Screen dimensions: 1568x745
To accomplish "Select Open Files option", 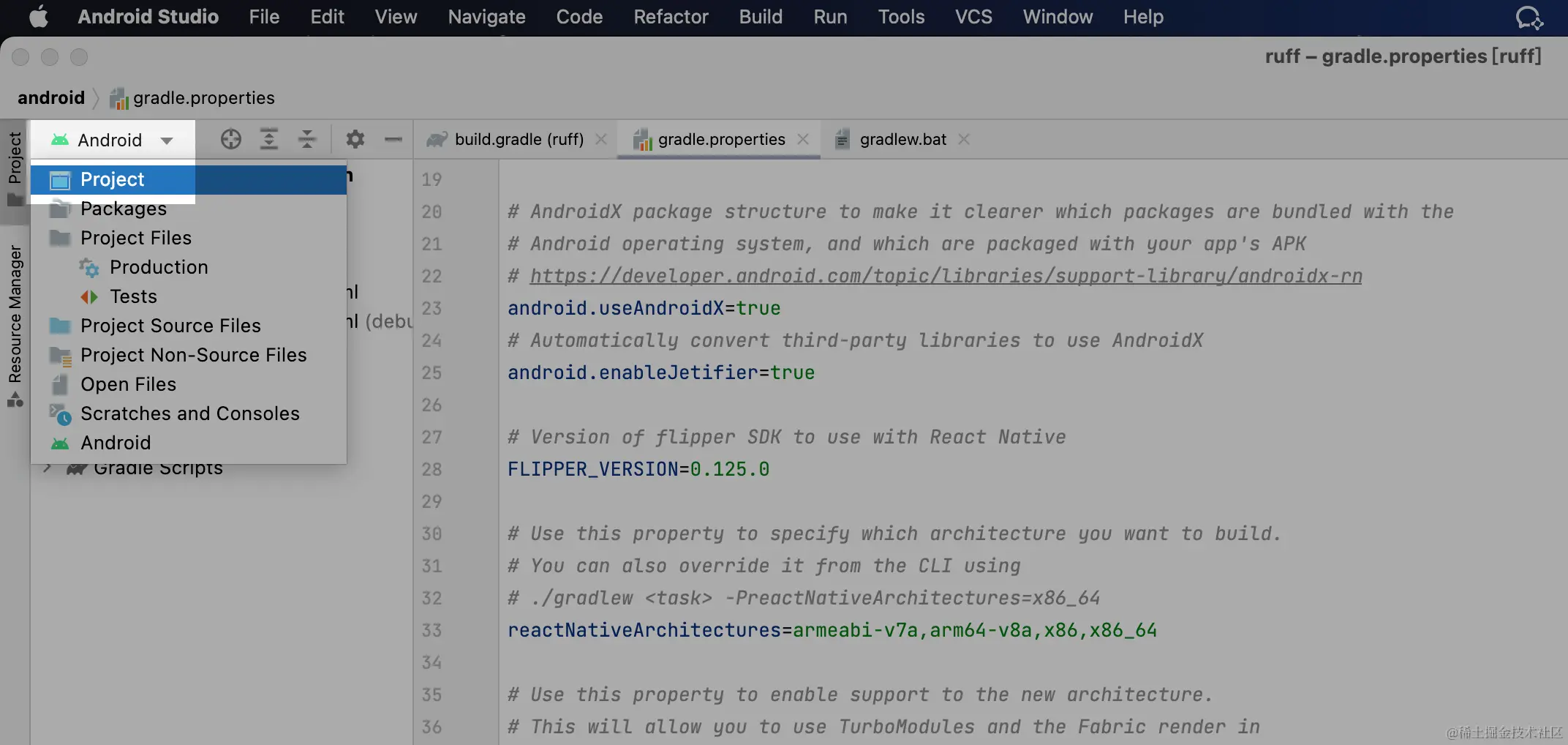I will point(189,384).
